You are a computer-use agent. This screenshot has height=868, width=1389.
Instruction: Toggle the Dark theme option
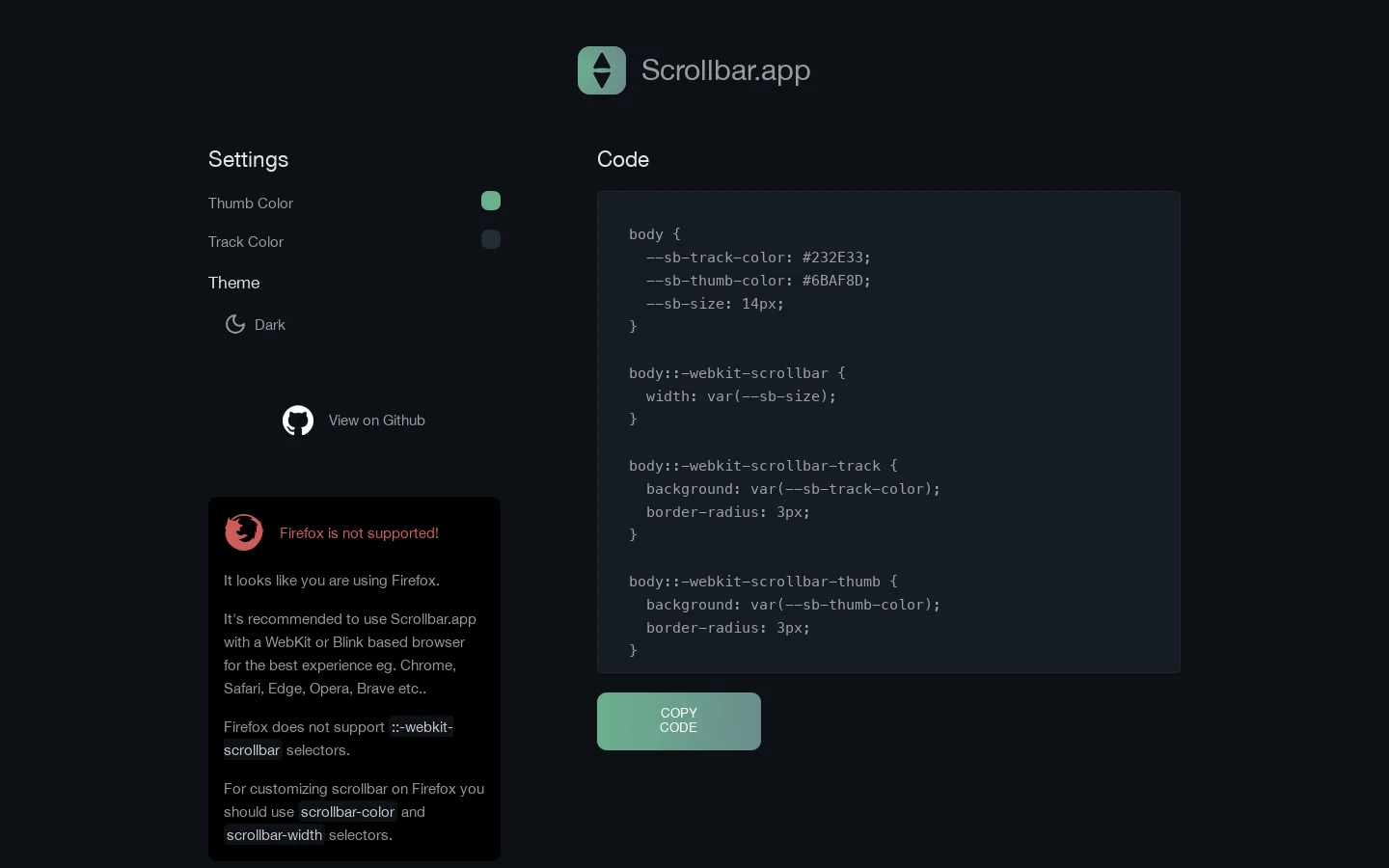coord(256,325)
